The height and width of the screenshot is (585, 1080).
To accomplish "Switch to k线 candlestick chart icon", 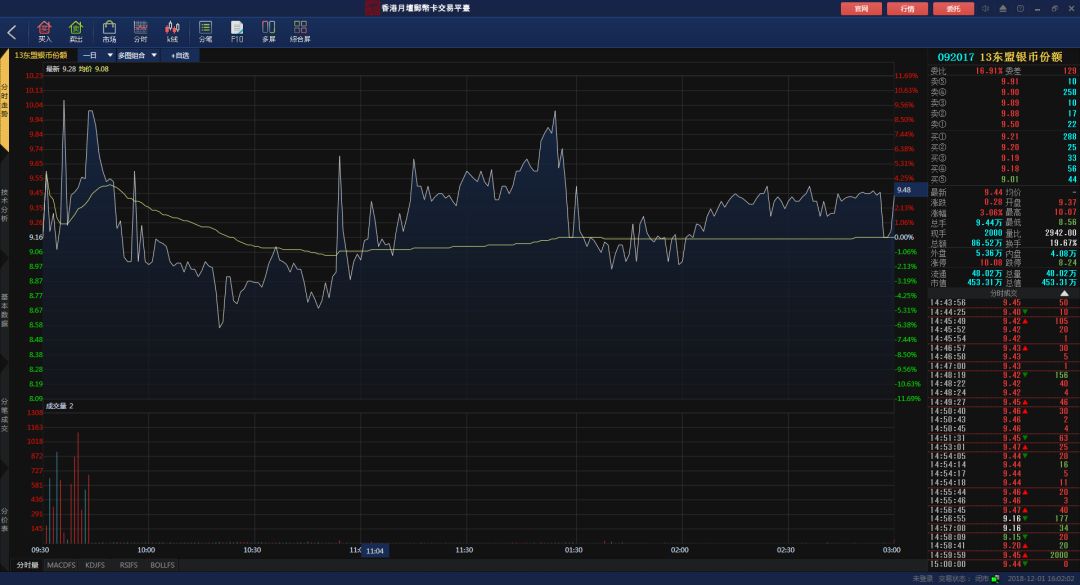I will (x=172, y=32).
